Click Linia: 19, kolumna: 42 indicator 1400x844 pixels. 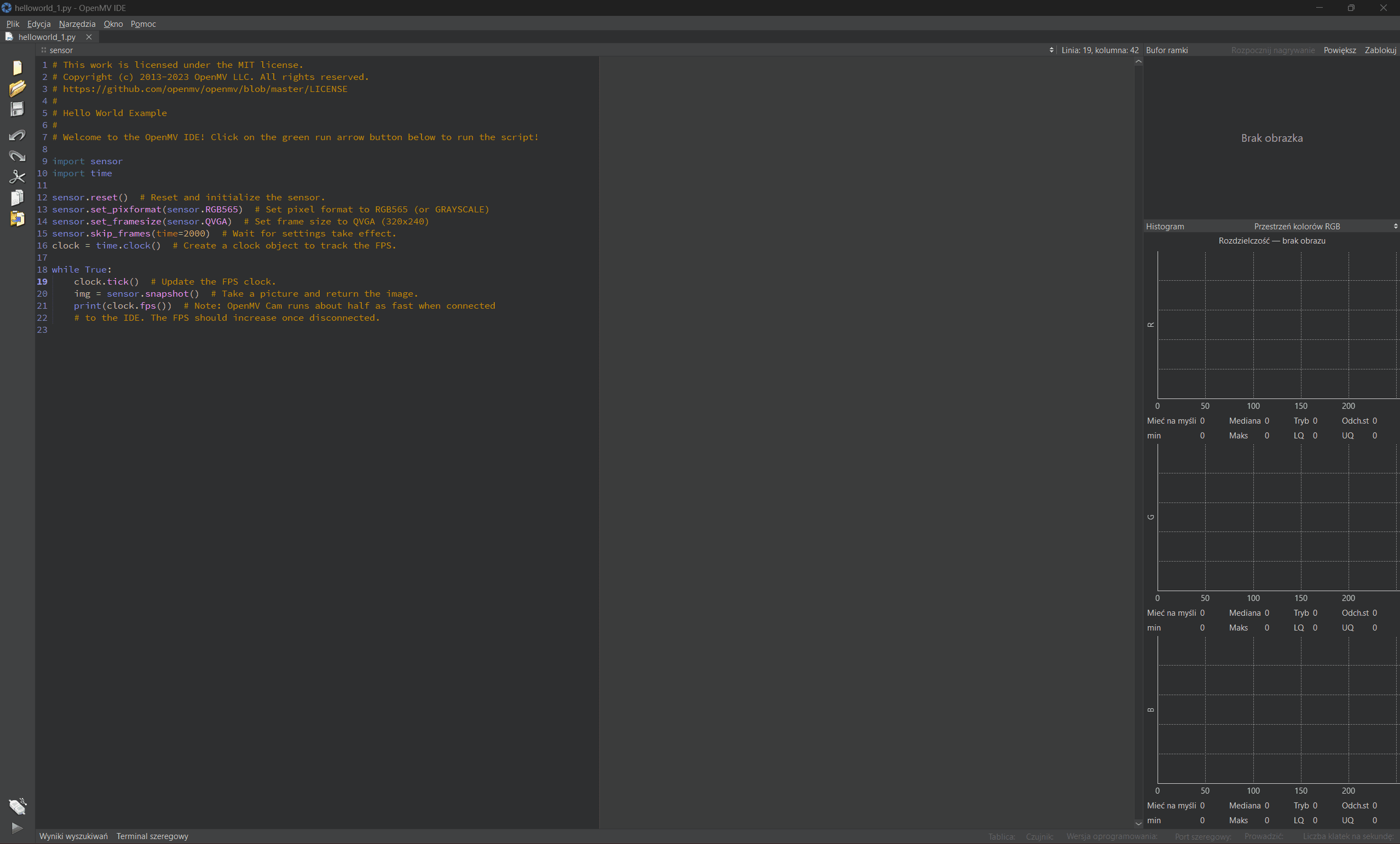pyautogui.click(x=1100, y=50)
